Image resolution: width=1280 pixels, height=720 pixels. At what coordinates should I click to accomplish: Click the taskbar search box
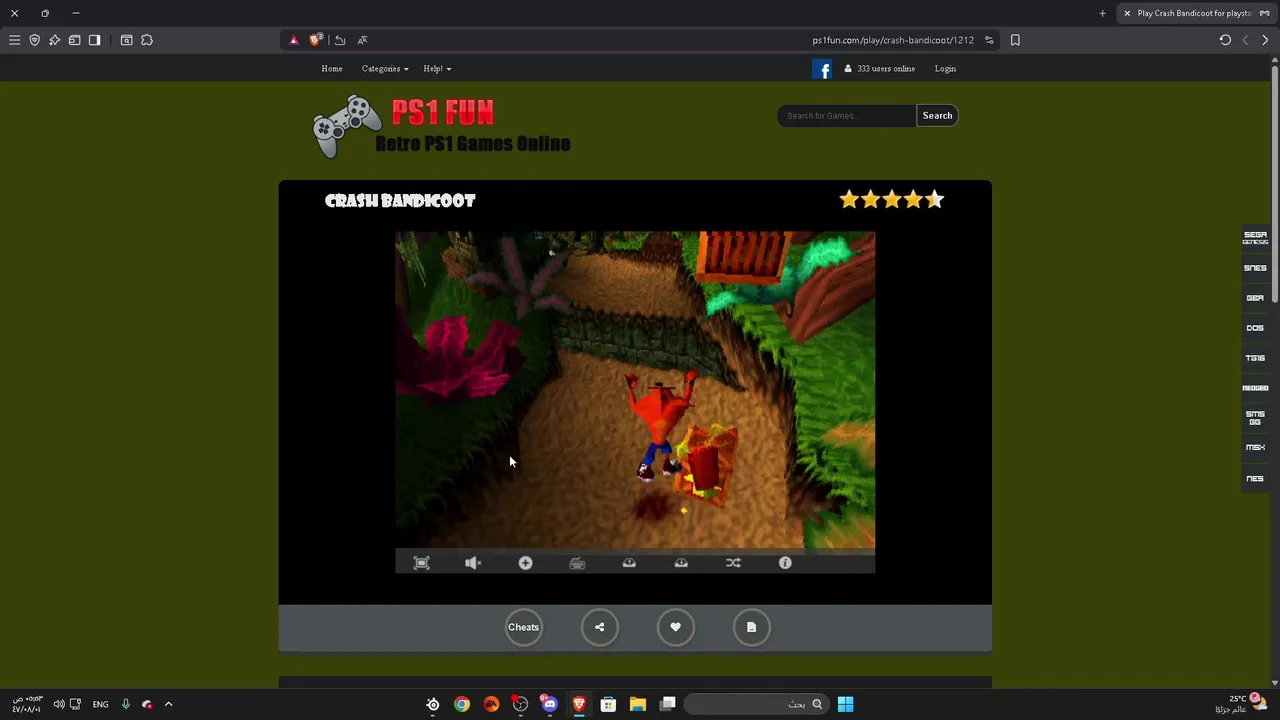coord(756,704)
